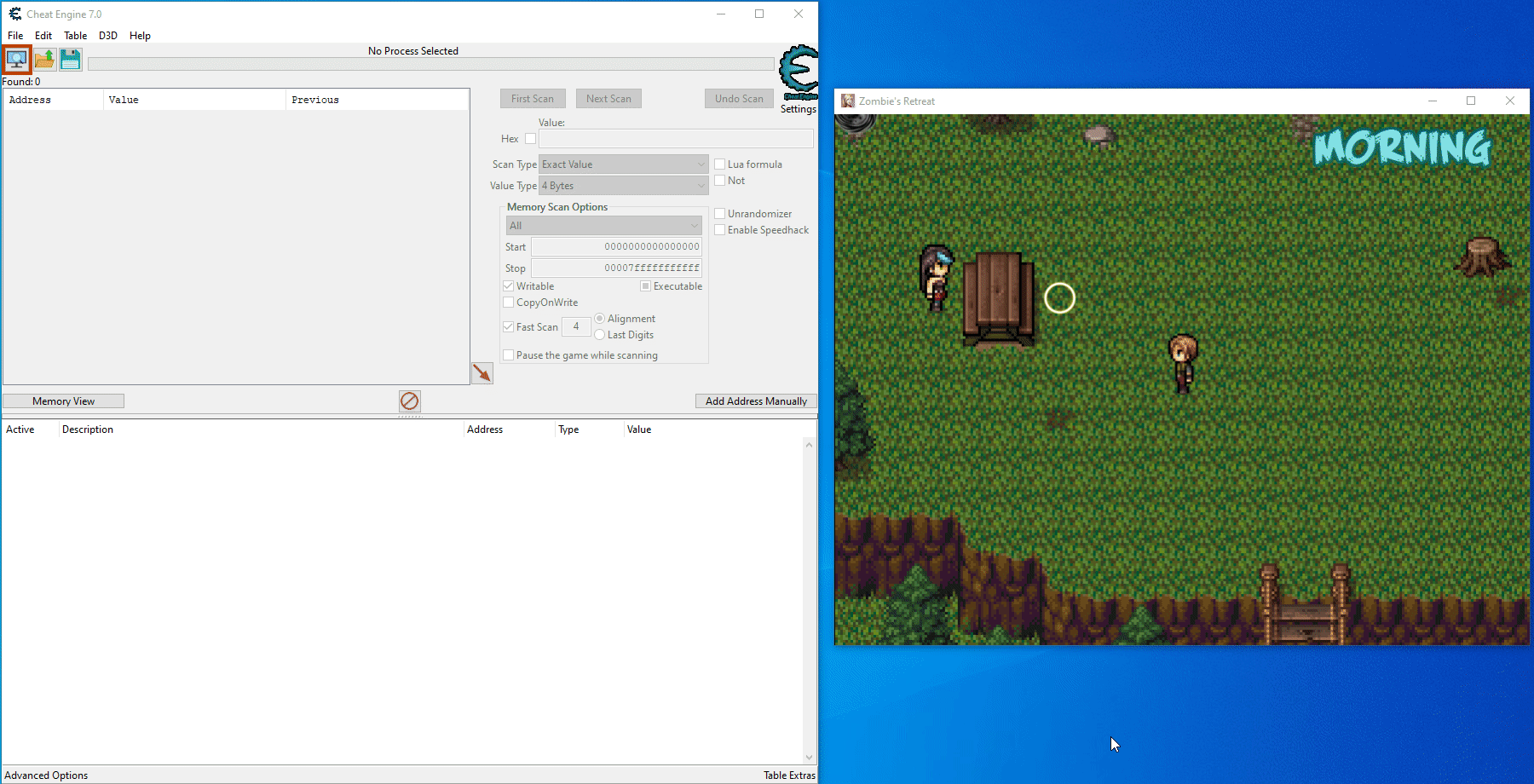Image resolution: width=1534 pixels, height=784 pixels.
Task: Click the Previous column header in results
Action: tap(377, 100)
